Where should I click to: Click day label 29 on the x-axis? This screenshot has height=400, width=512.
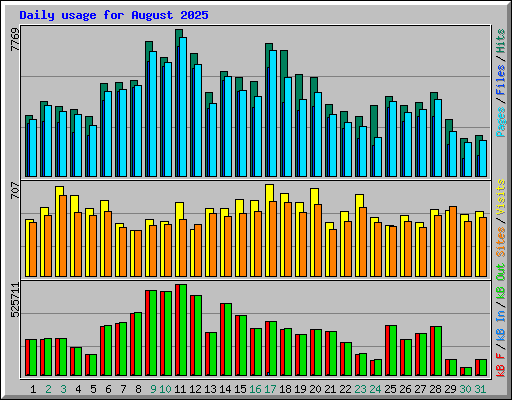(x=450, y=389)
